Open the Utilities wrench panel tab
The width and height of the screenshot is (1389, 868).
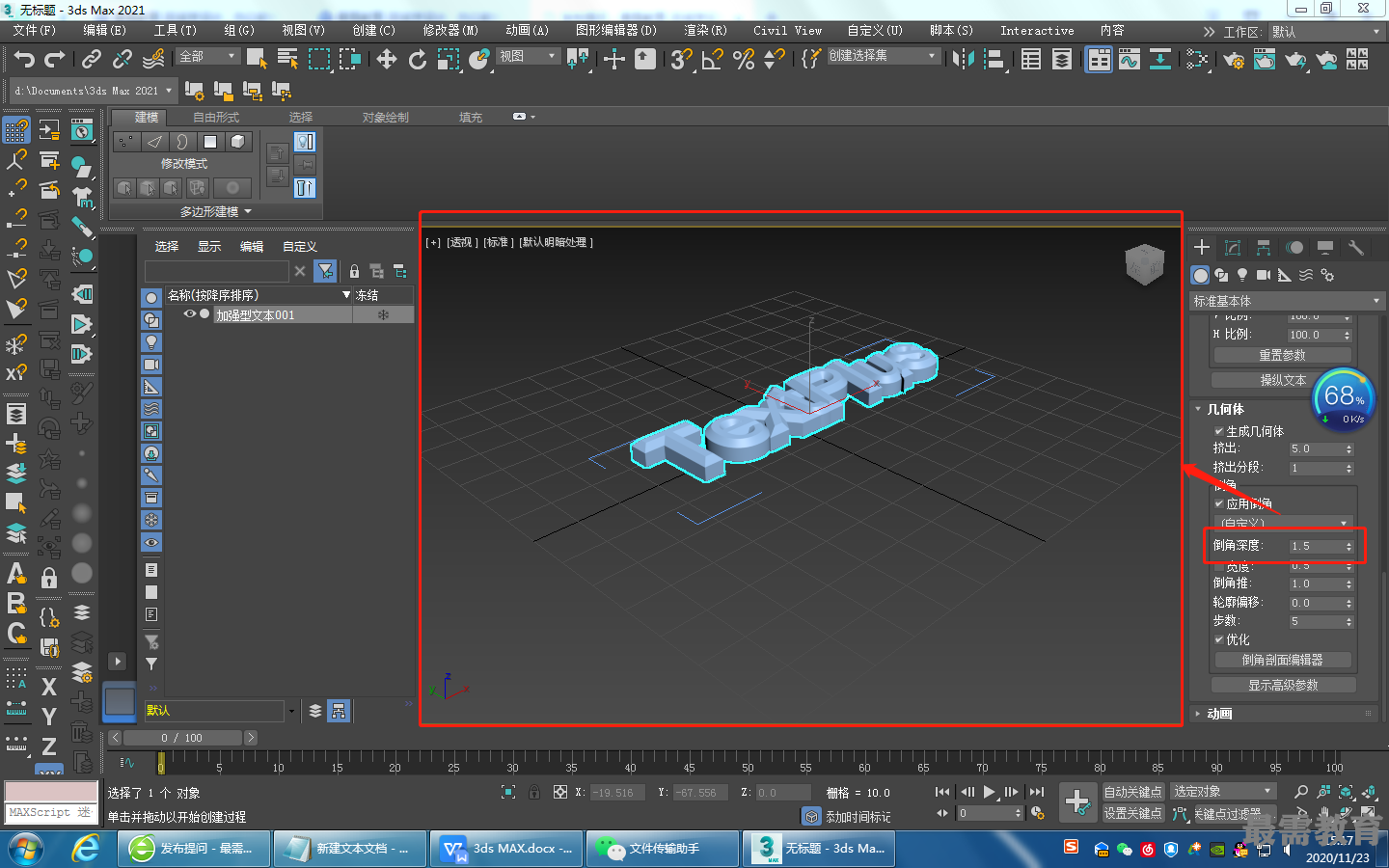pos(1356,248)
